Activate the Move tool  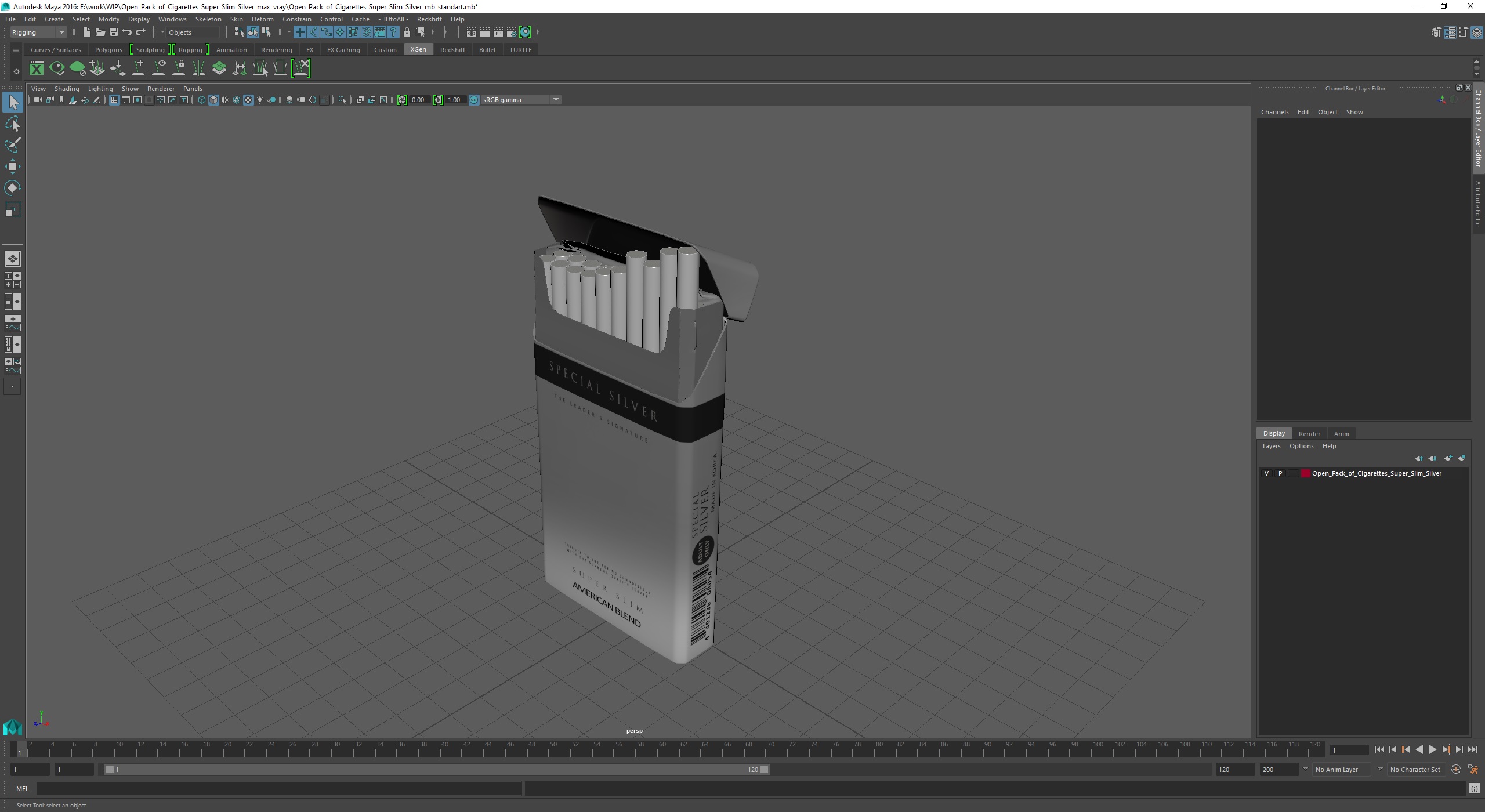pyautogui.click(x=13, y=166)
